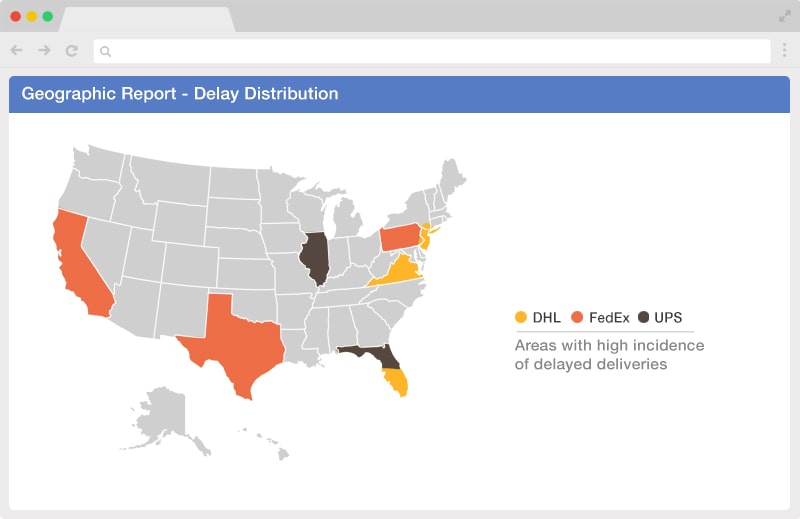The height and width of the screenshot is (519, 800).
Task: Click the browser back arrow
Action: [16, 50]
